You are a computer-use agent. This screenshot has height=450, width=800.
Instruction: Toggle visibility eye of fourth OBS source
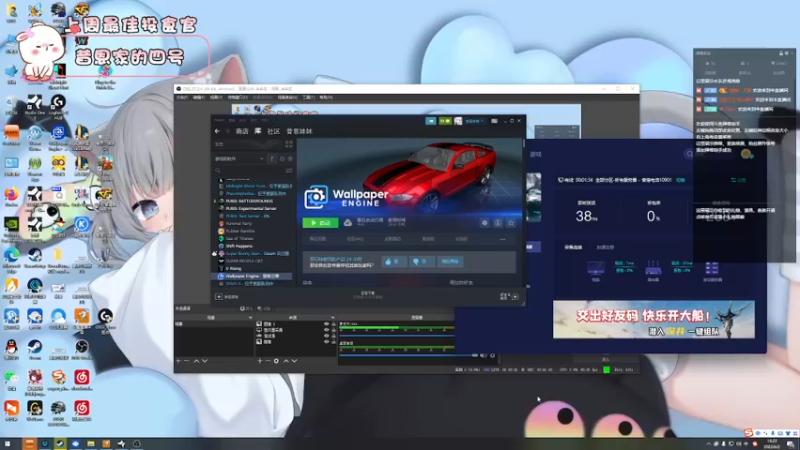[327, 341]
